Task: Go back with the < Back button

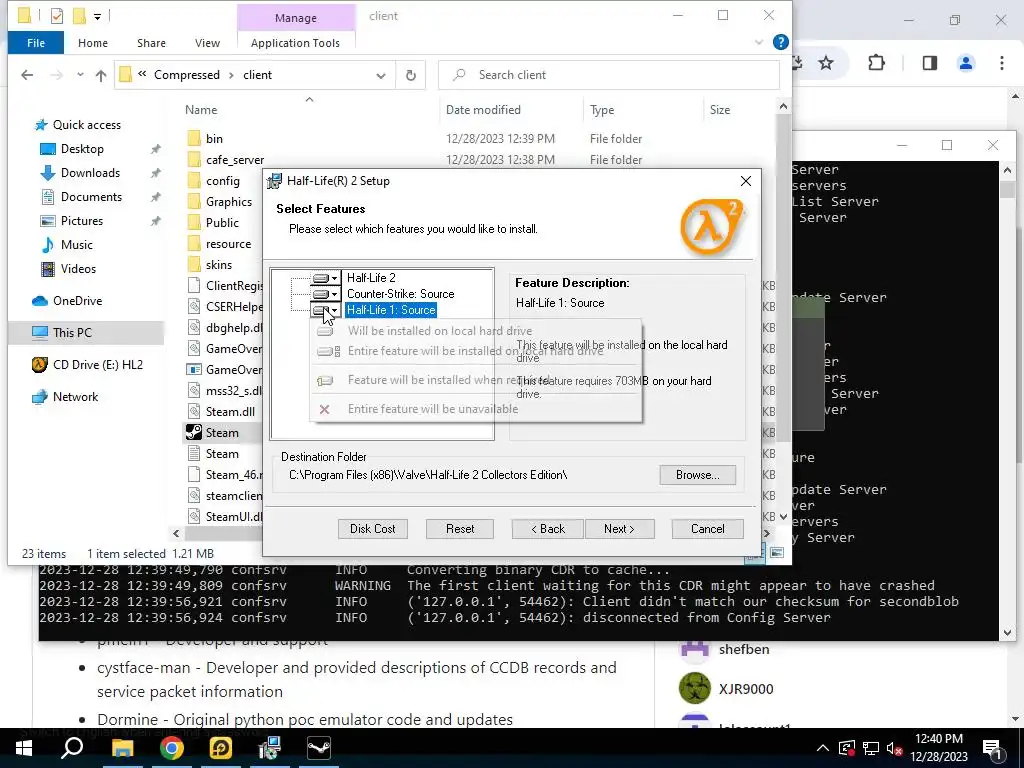Action: pyautogui.click(x=547, y=529)
